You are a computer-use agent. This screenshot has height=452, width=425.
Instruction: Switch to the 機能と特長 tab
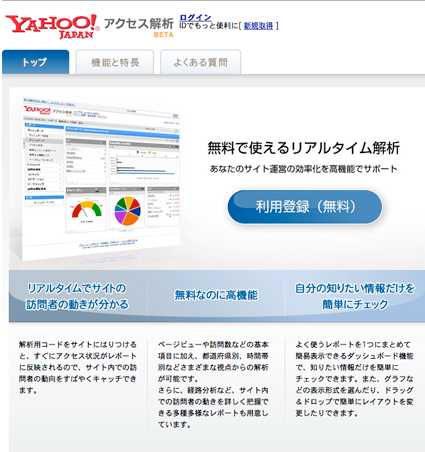pyautogui.click(x=115, y=62)
